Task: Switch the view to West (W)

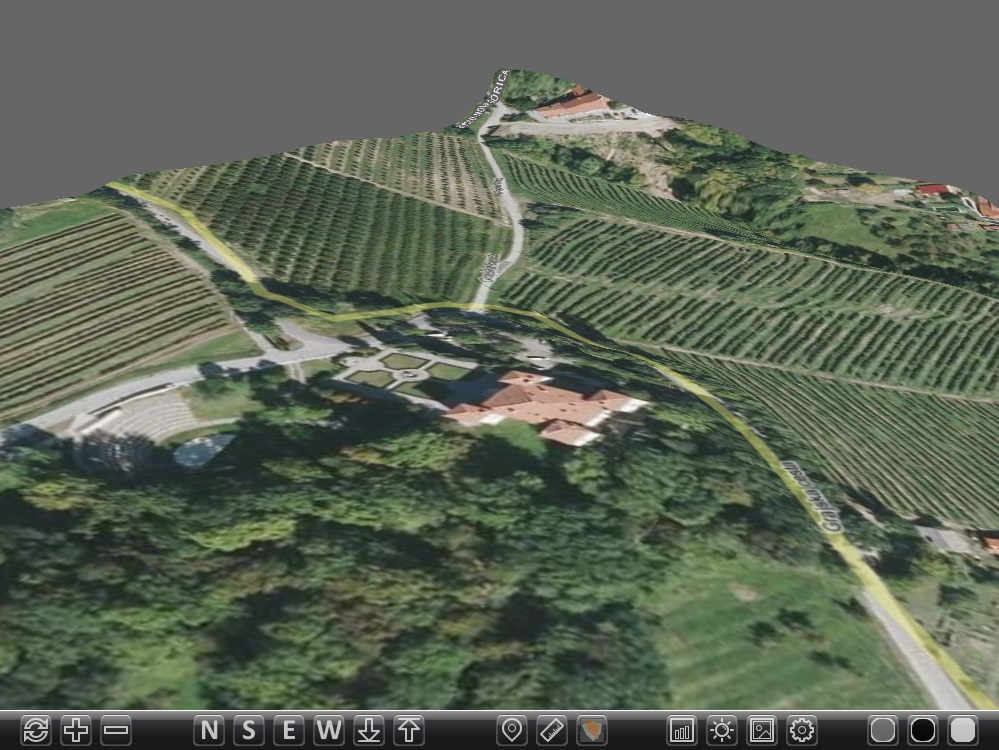Action: pyautogui.click(x=328, y=730)
